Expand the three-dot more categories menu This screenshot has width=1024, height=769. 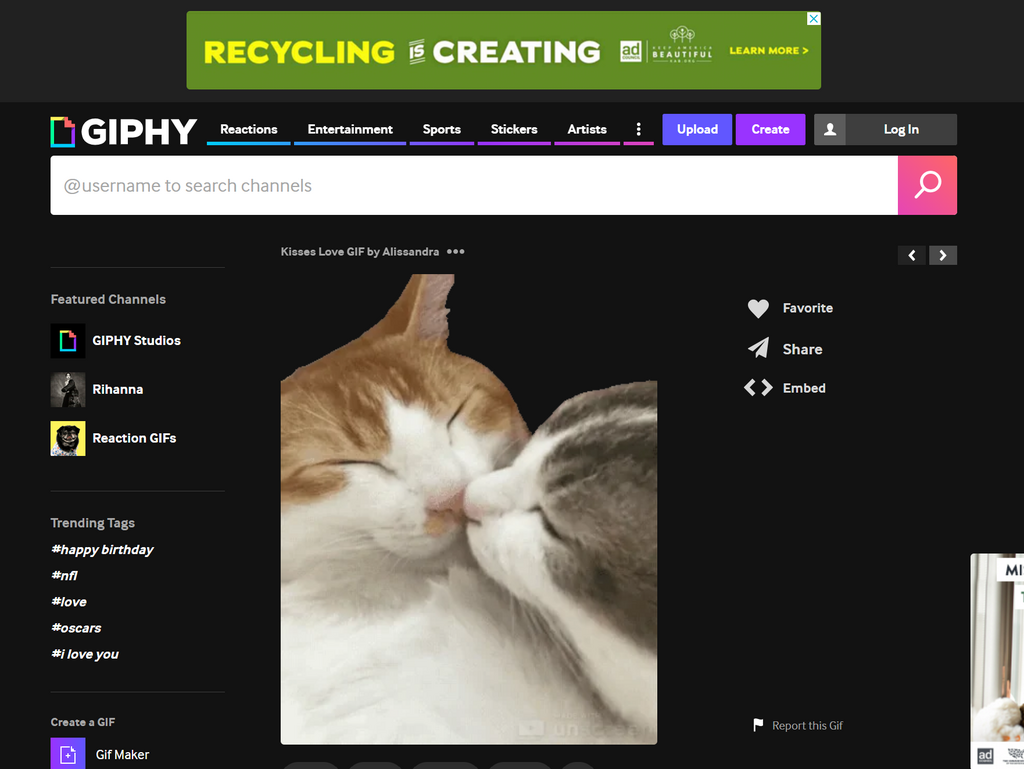(638, 129)
